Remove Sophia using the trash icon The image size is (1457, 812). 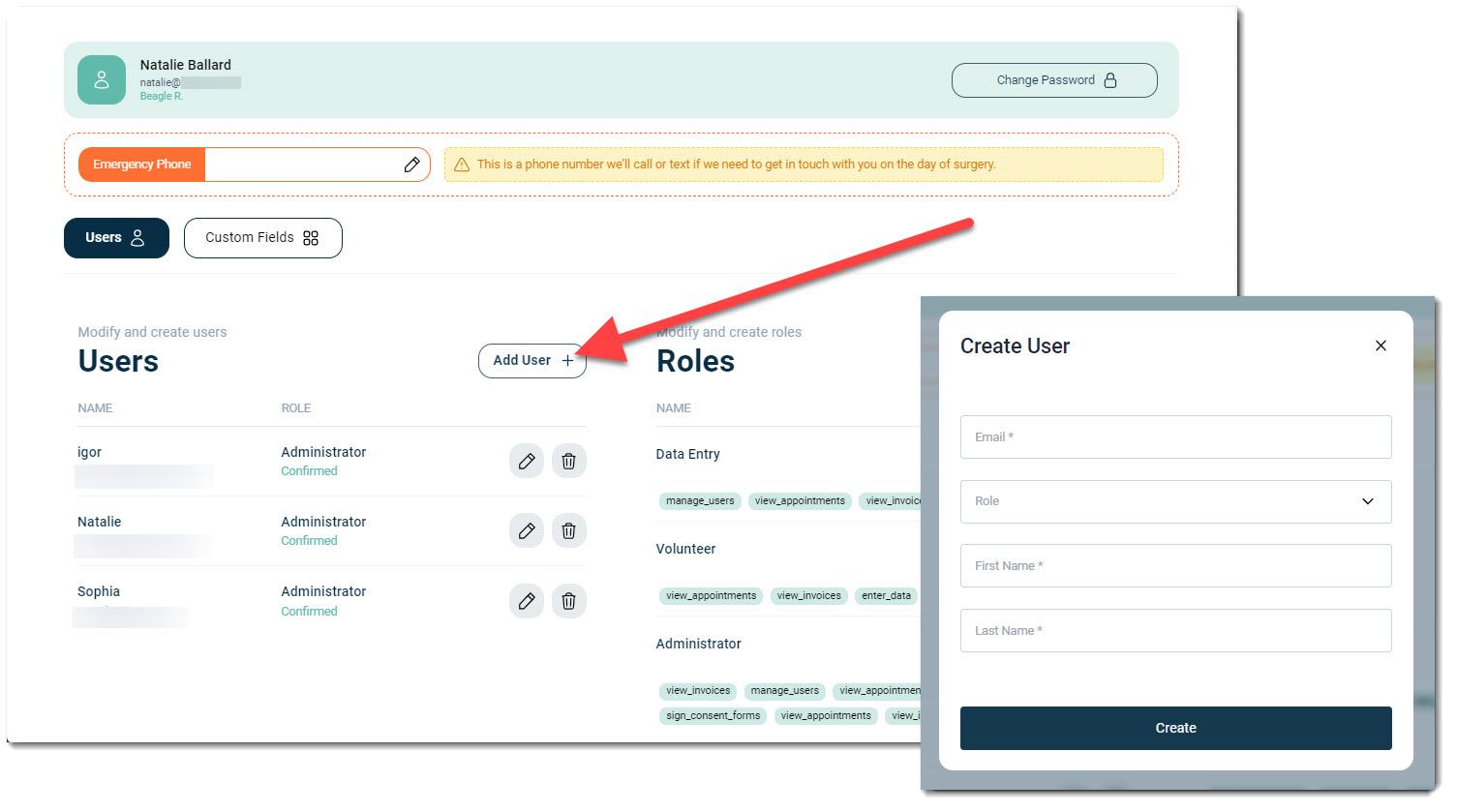click(x=568, y=602)
